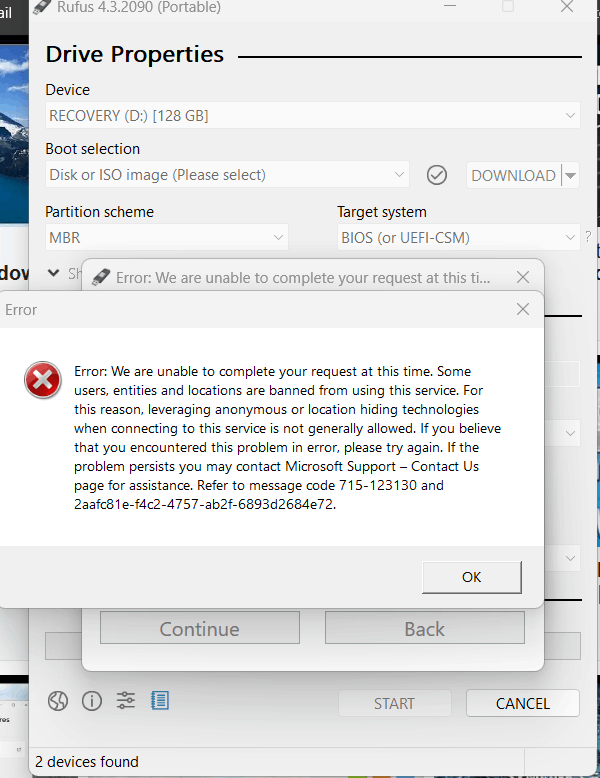Viewport: 600px width, 778px height.
Task: Expand the advanced drive properties chevron
Action: pyautogui.click(x=54, y=272)
